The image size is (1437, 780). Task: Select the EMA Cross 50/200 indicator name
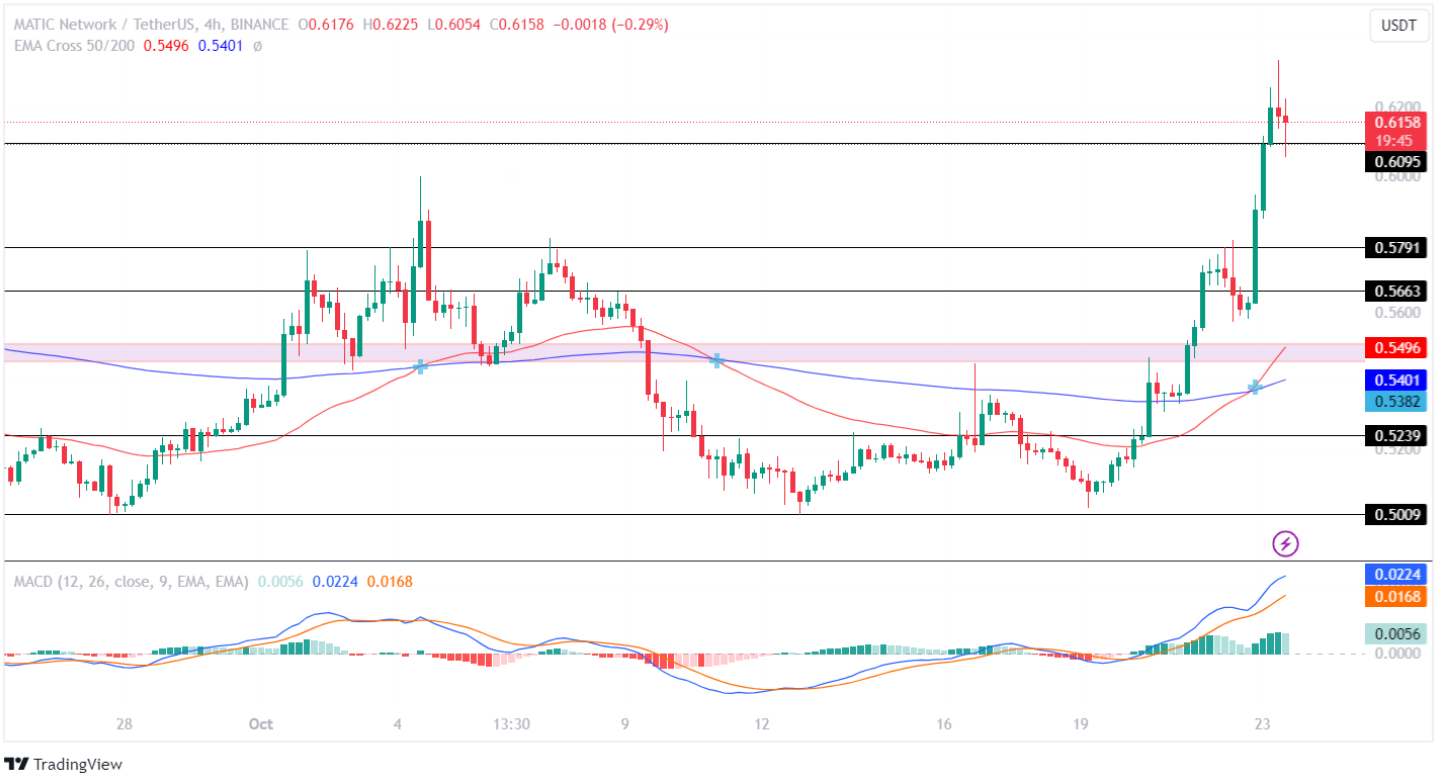(76, 46)
